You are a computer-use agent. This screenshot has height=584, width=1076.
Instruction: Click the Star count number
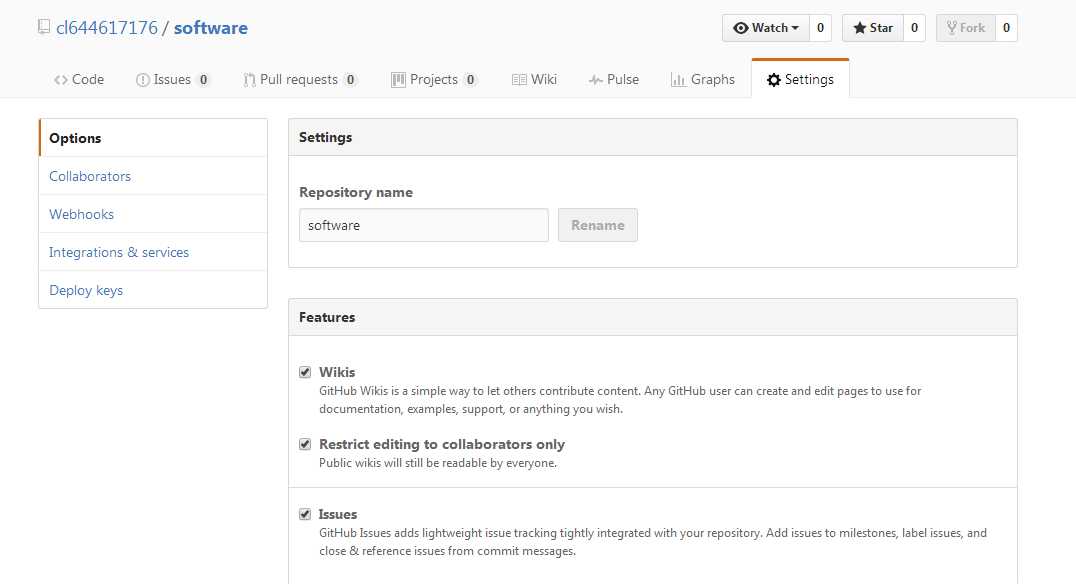[x=914, y=28]
